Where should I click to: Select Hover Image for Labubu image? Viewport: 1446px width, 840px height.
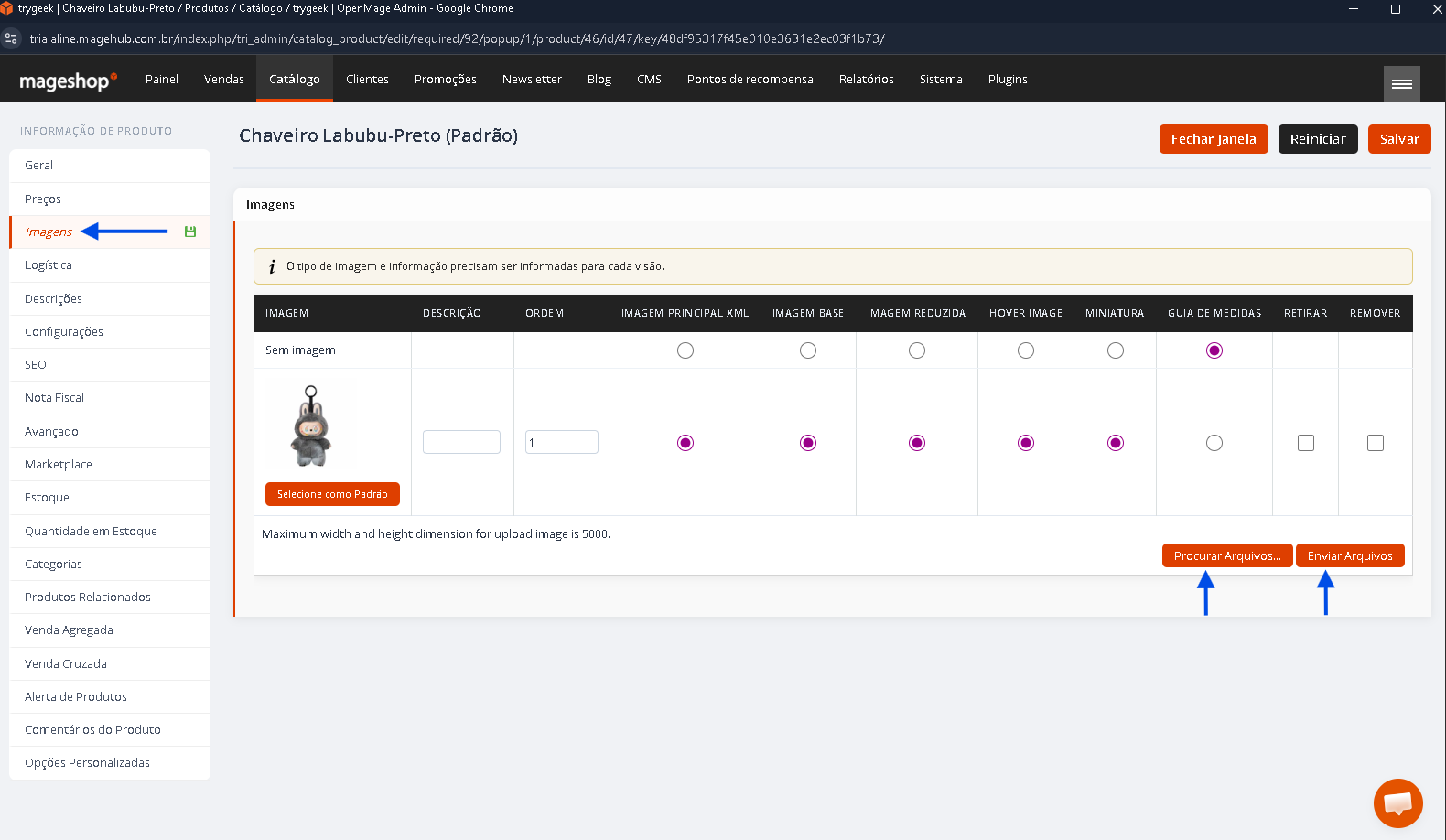click(1026, 443)
